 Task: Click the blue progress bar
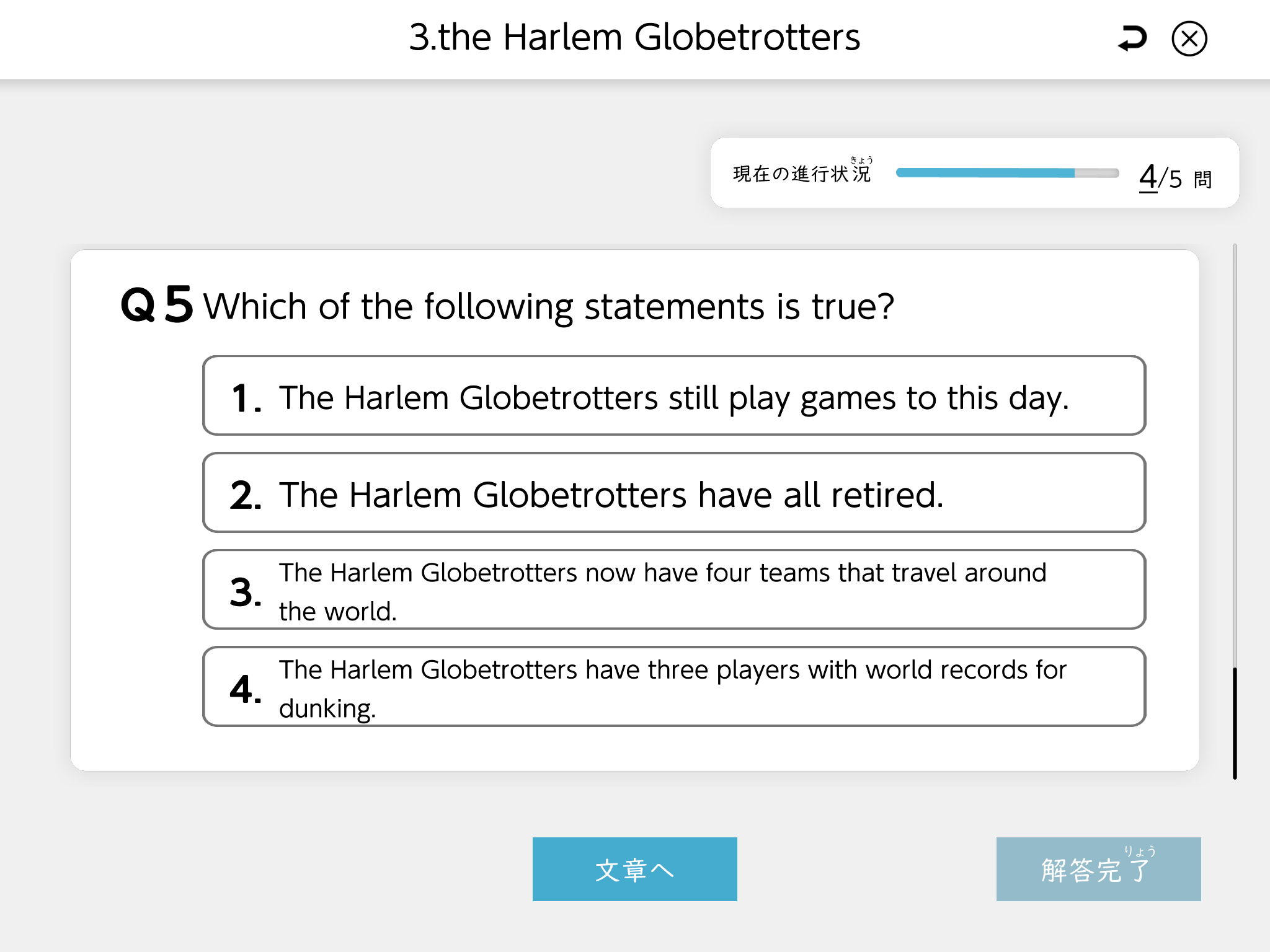pyautogui.click(x=985, y=173)
